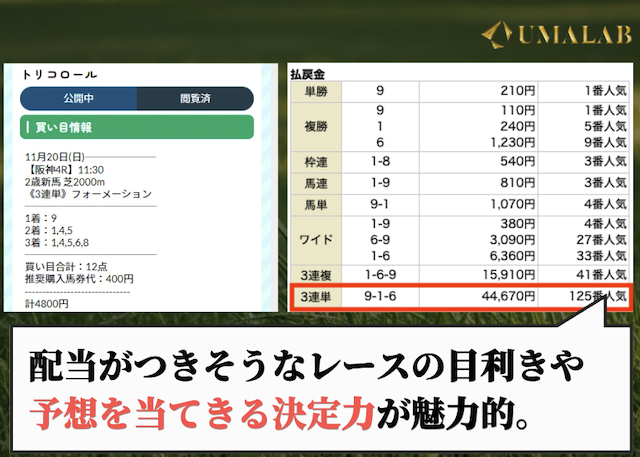The image size is (640, 457).
Task: Click the 馬連 row label
Action: [x=316, y=183]
